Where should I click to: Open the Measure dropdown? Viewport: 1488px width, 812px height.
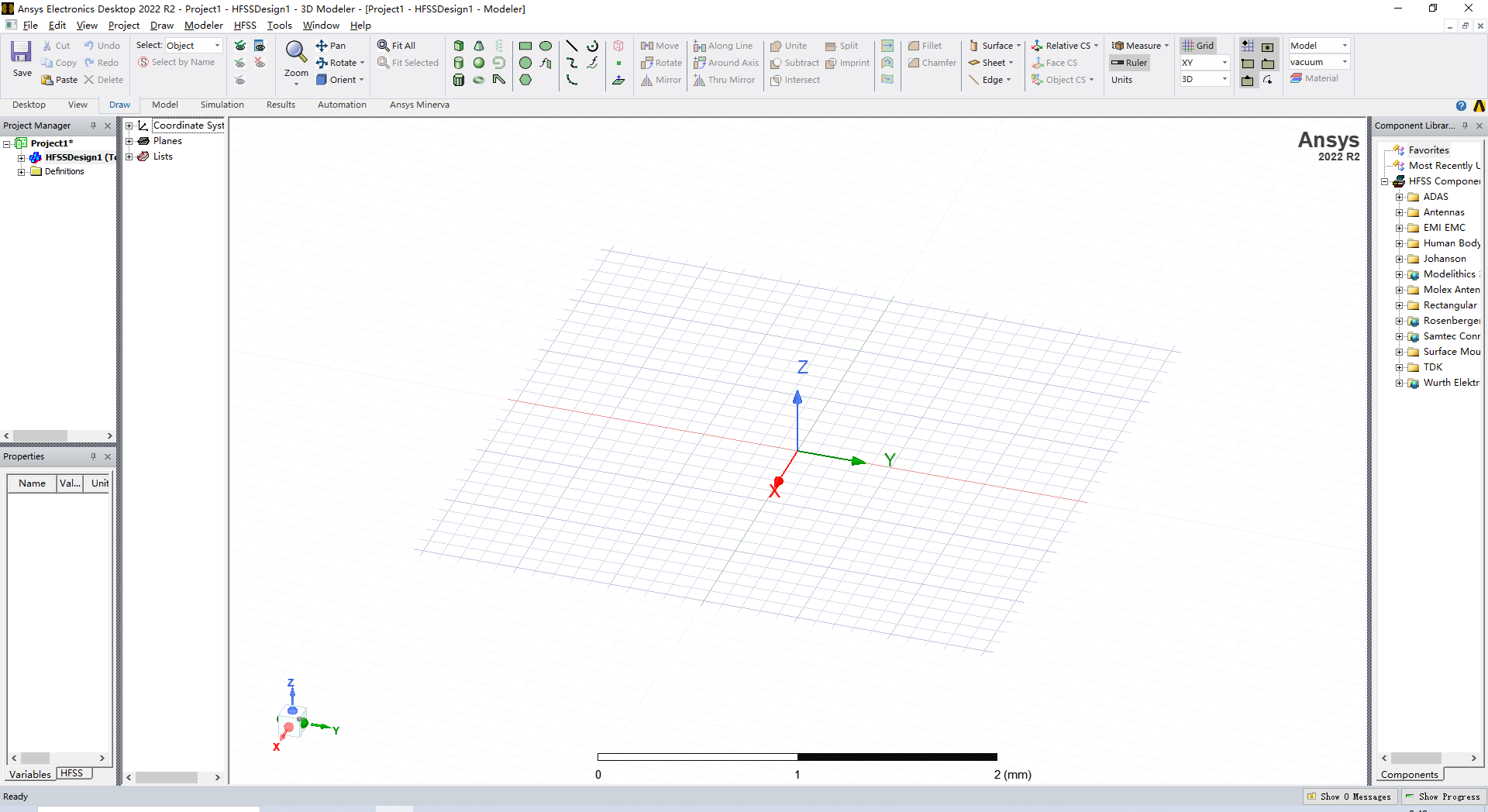click(x=1140, y=46)
